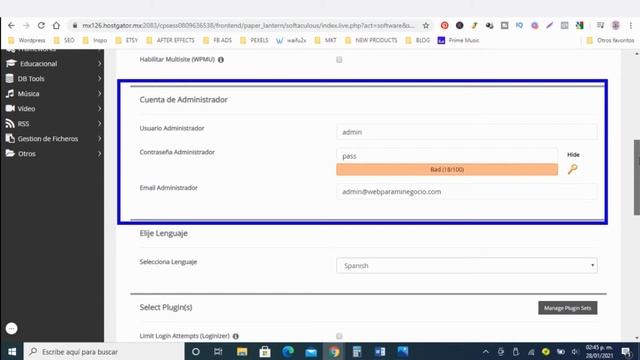This screenshot has height=360, width=640.
Task: Open Microsoft Store from taskbar
Action: coord(265,351)
